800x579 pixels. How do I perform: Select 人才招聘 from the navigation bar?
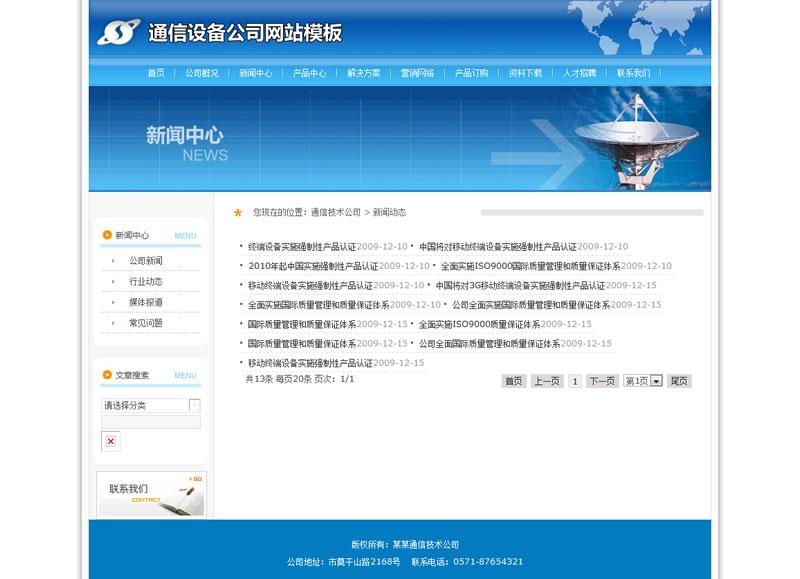(579, 73)
